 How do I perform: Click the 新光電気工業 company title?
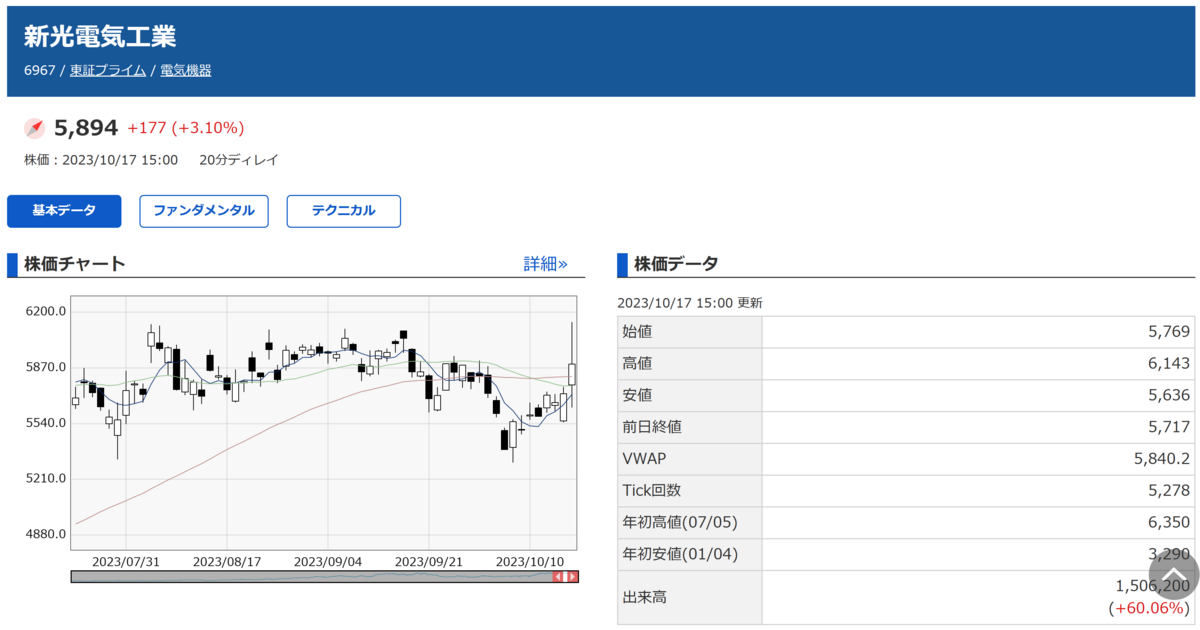point(100,37)
